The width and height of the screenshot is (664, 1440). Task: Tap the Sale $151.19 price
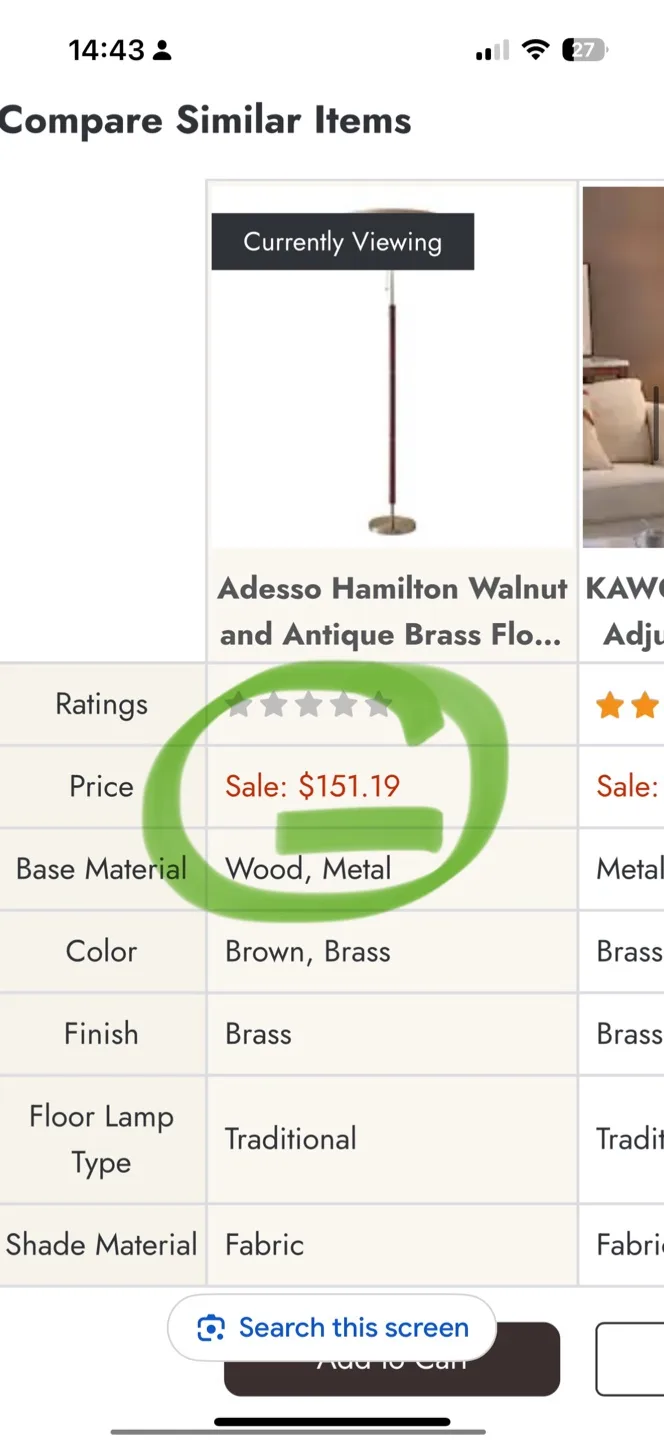point(312,786)
